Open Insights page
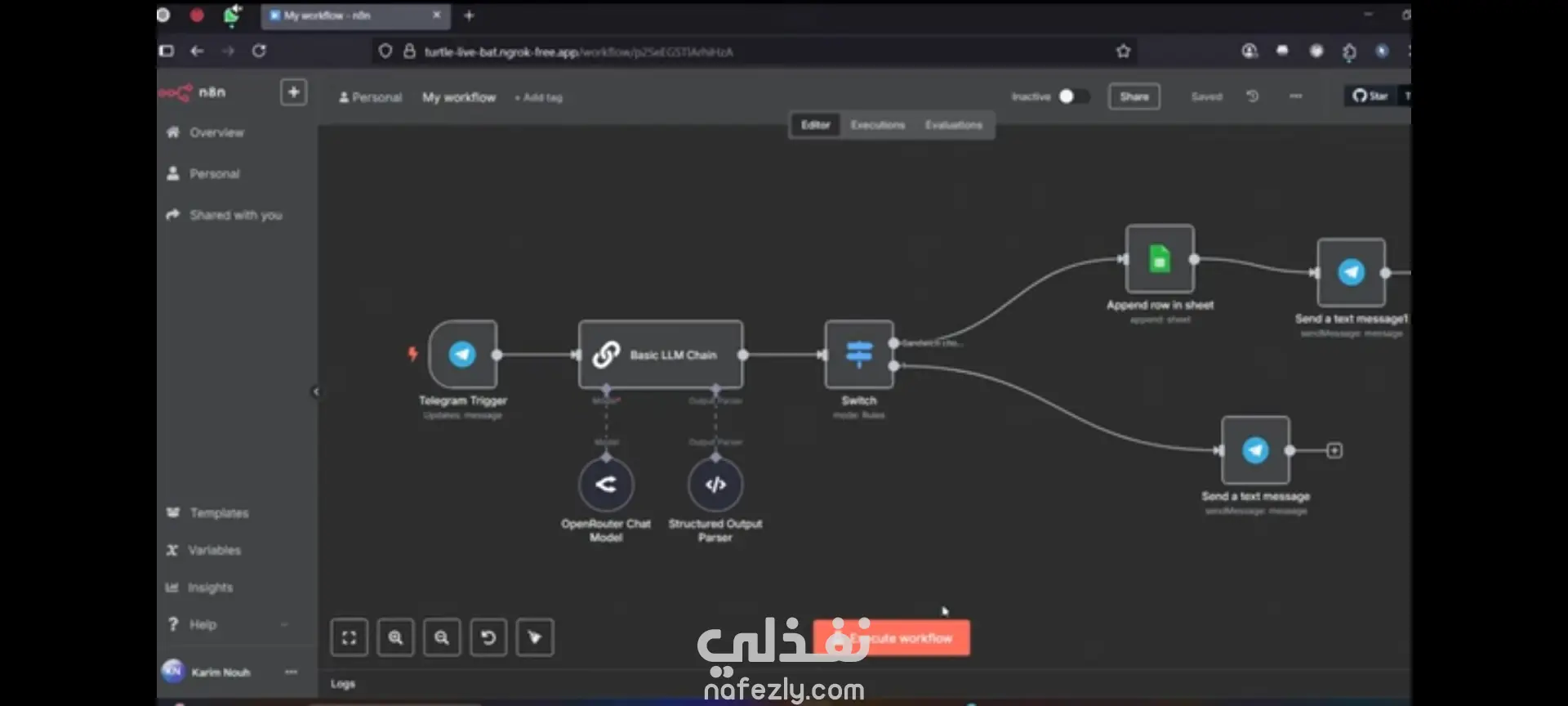1568x706 pixels. (x=199, y=588)
